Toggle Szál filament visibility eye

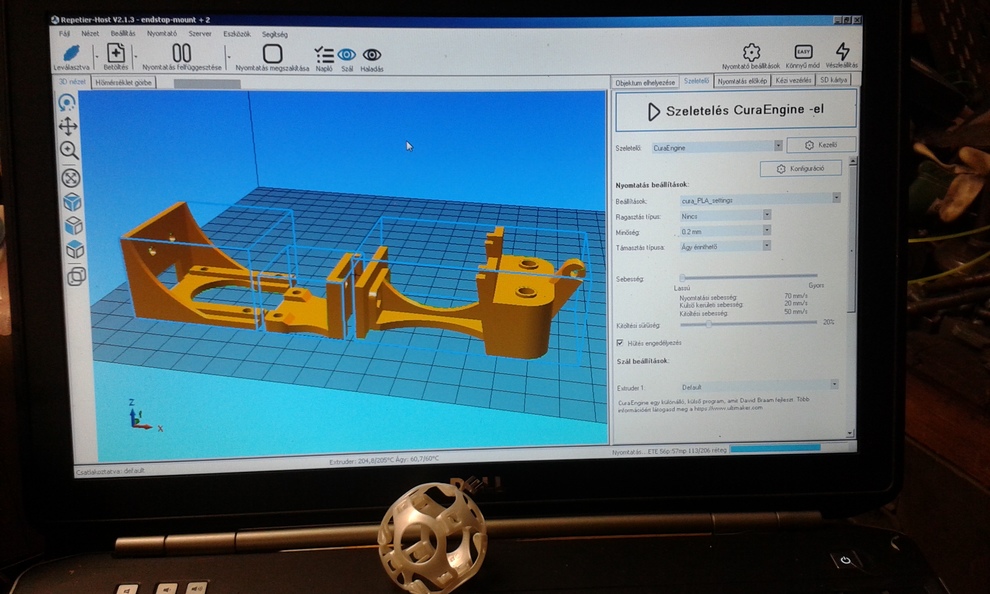tap(347, 55)
